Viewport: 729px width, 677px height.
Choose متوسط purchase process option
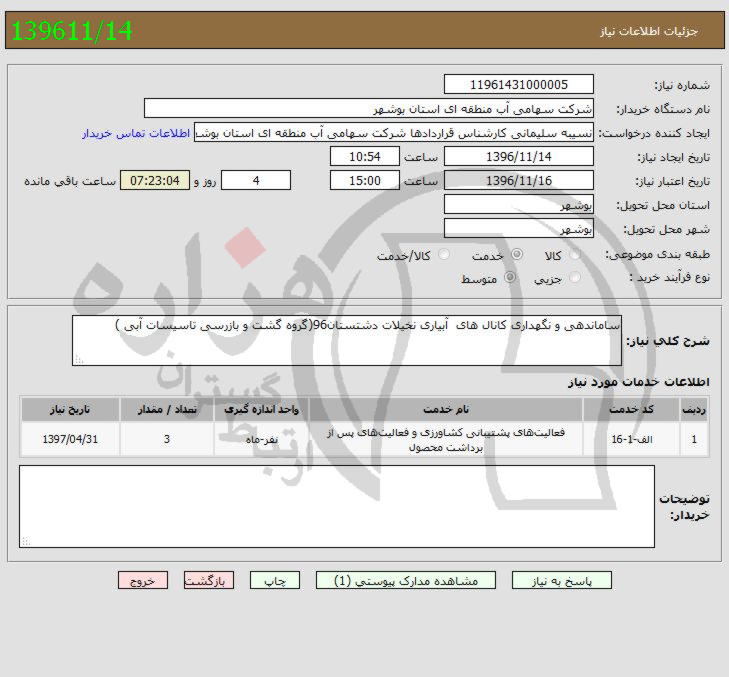click(513, 278)
